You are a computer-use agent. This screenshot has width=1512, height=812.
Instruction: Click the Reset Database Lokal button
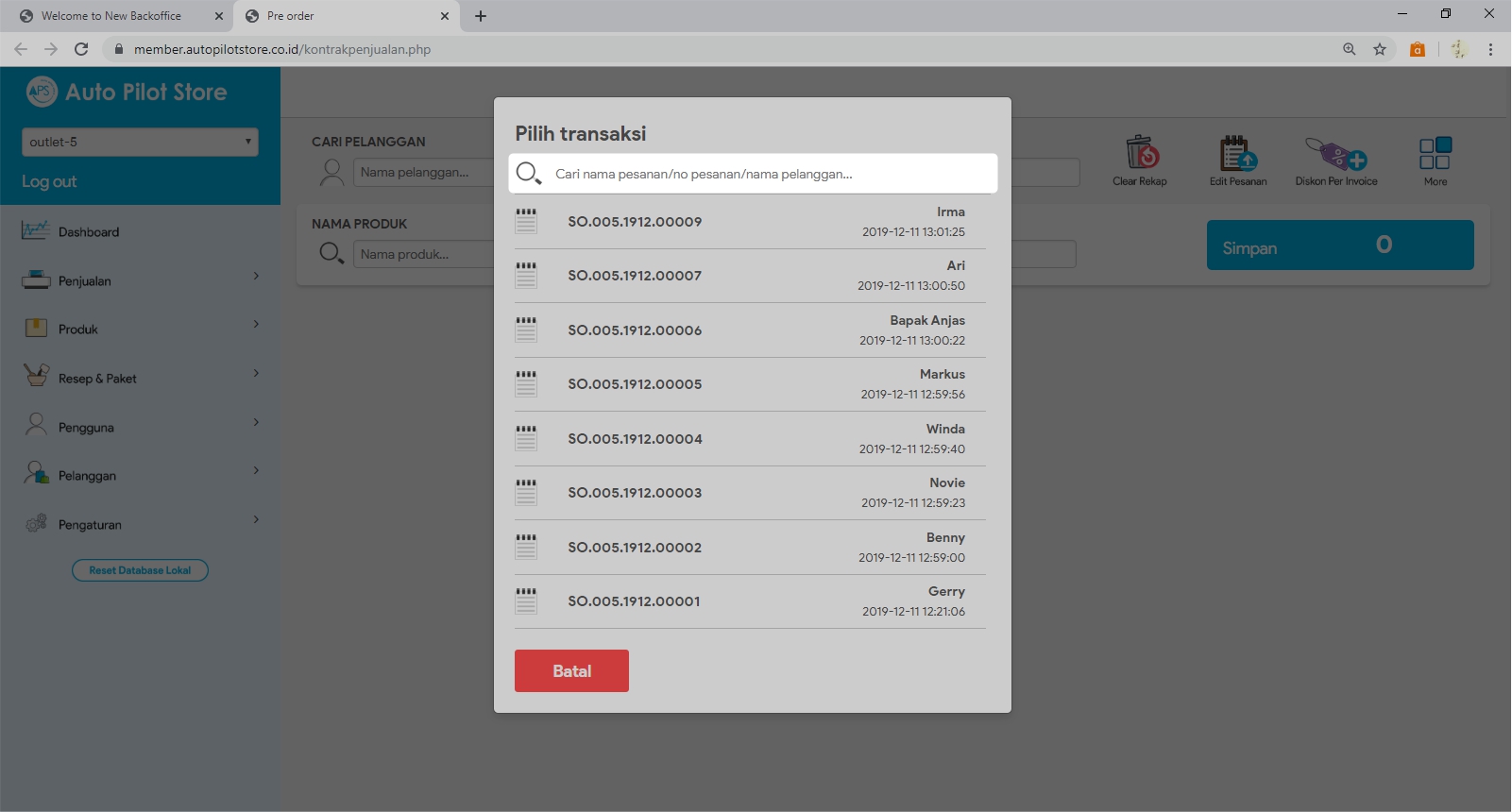click(140, 570)
